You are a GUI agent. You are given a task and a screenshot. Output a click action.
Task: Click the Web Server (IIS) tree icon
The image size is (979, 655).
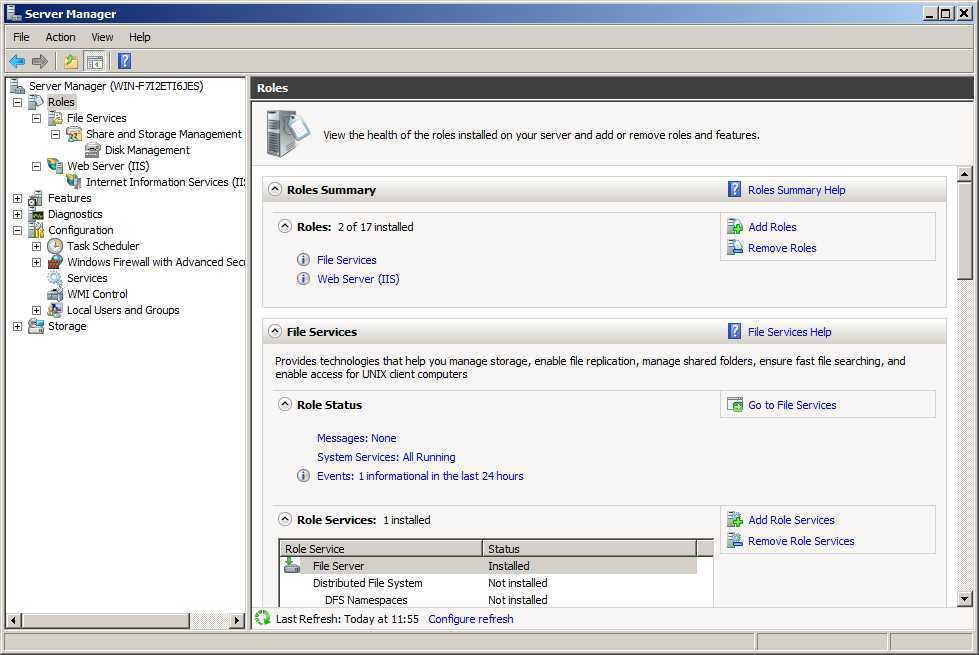point(56,166)
